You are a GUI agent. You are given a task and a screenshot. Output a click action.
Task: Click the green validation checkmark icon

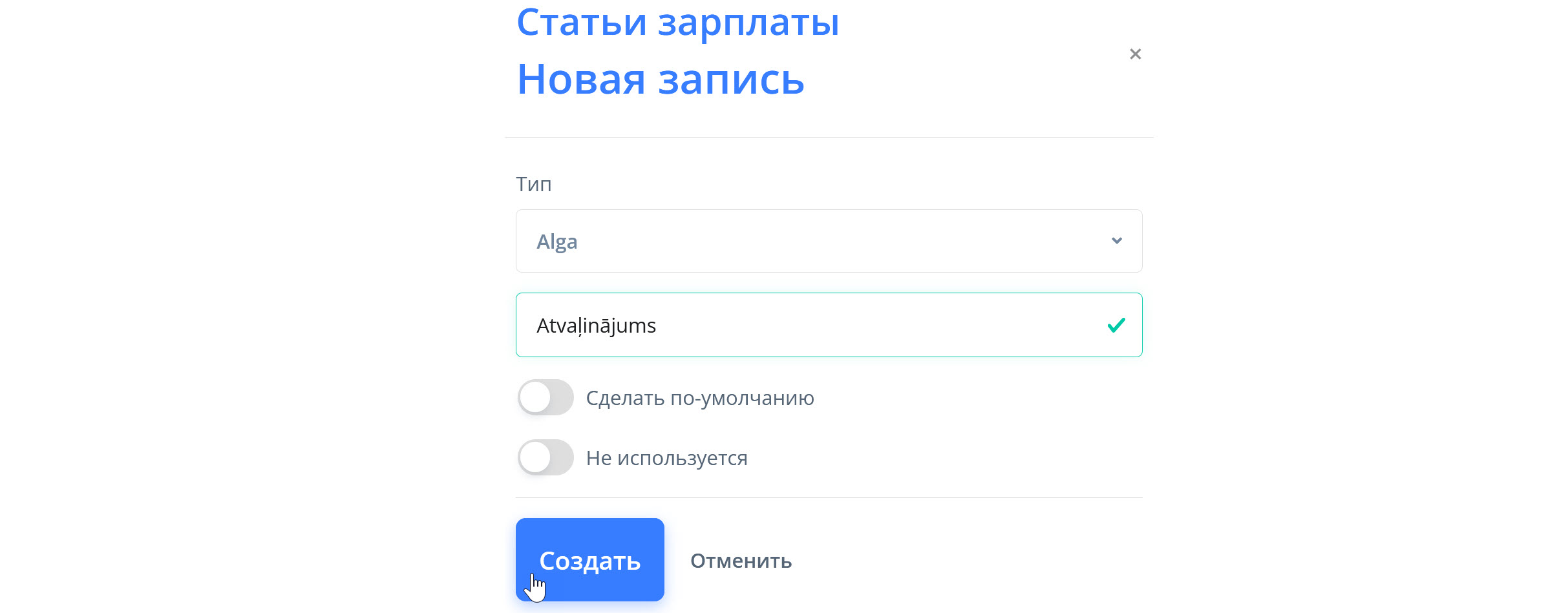1116,325
